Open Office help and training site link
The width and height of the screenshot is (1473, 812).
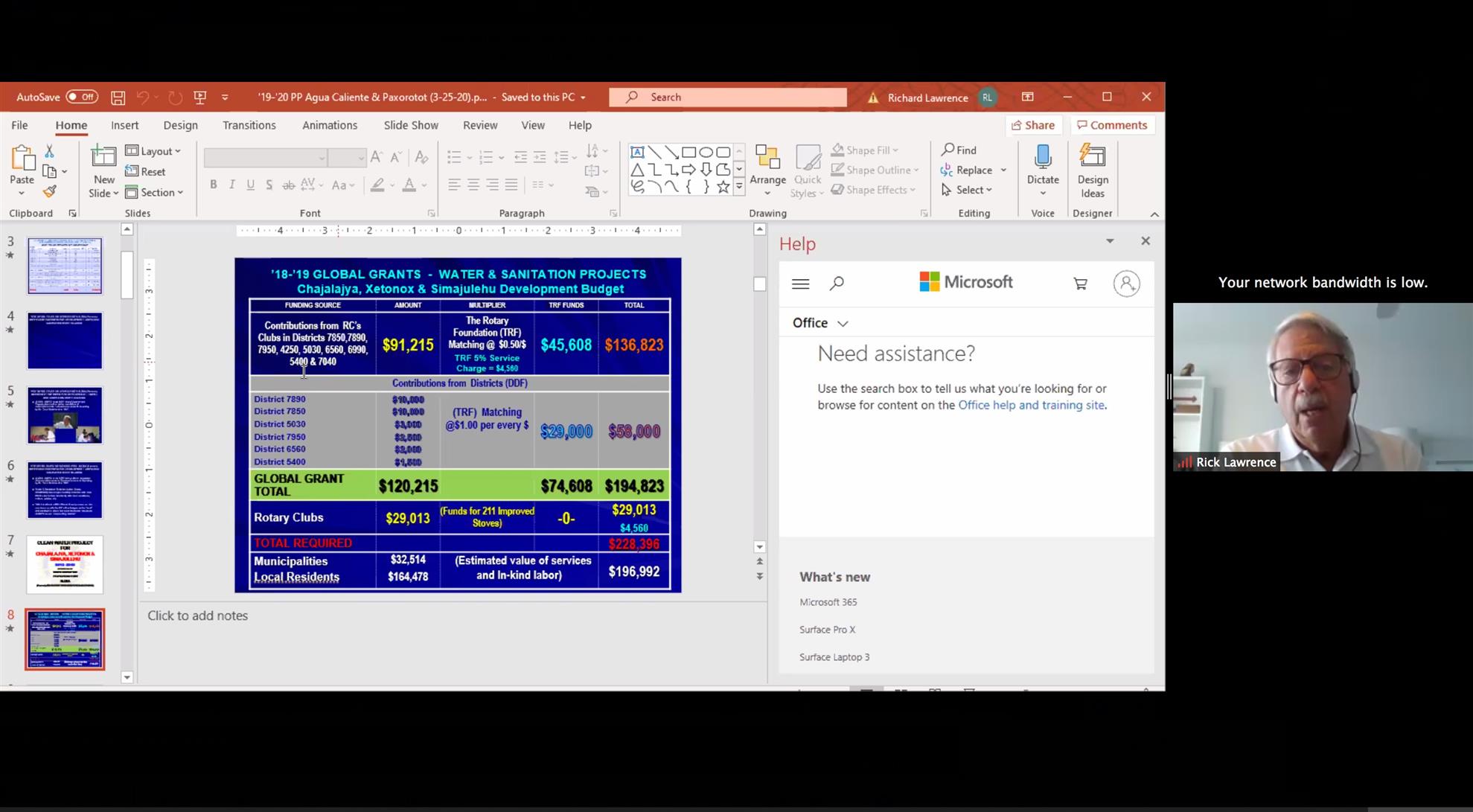tap(1031, 406)
